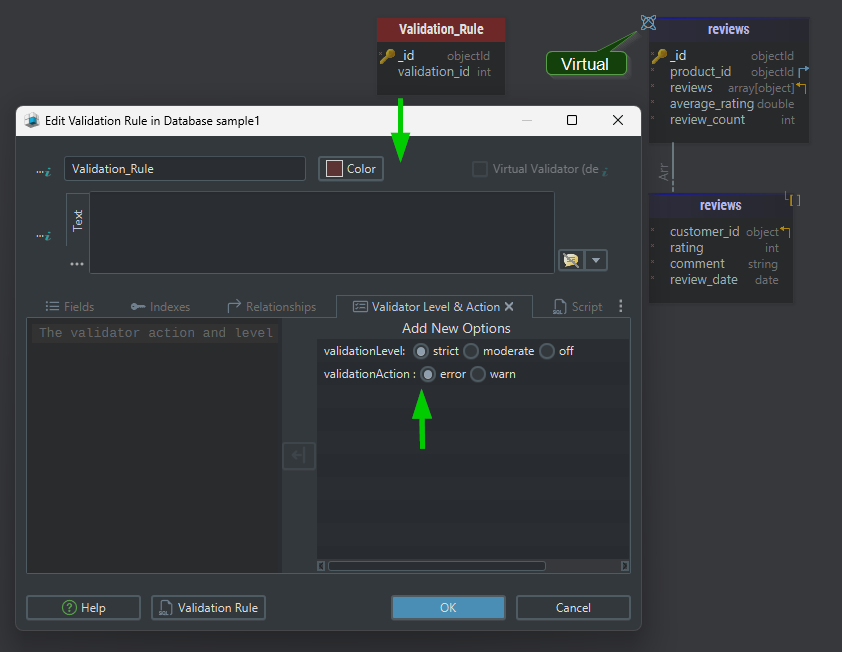Image resolution: width=842 pixels, height=652 pixels.
Task: Select the error validationAction option
Action: [428, 374]
